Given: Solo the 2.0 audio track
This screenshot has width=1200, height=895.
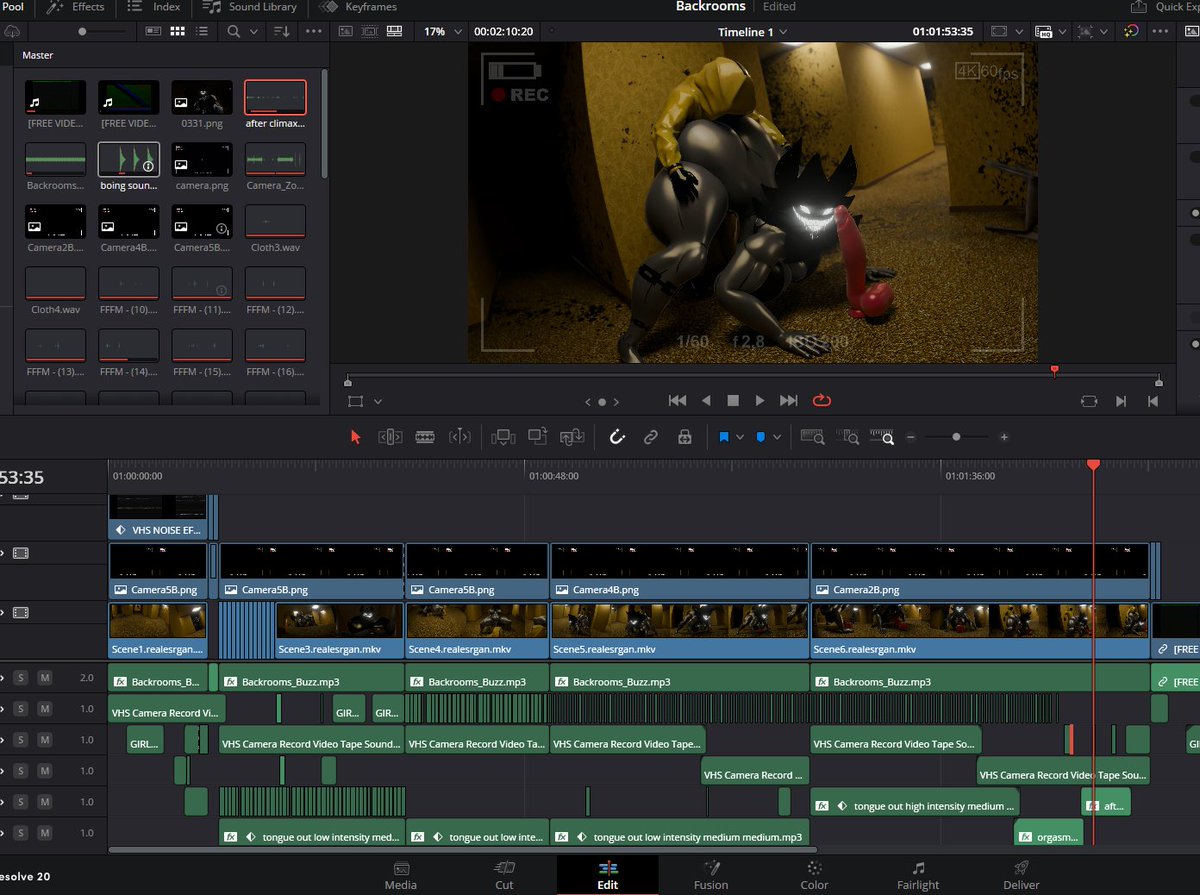Looking at the screenshot, I should [20, 677].
